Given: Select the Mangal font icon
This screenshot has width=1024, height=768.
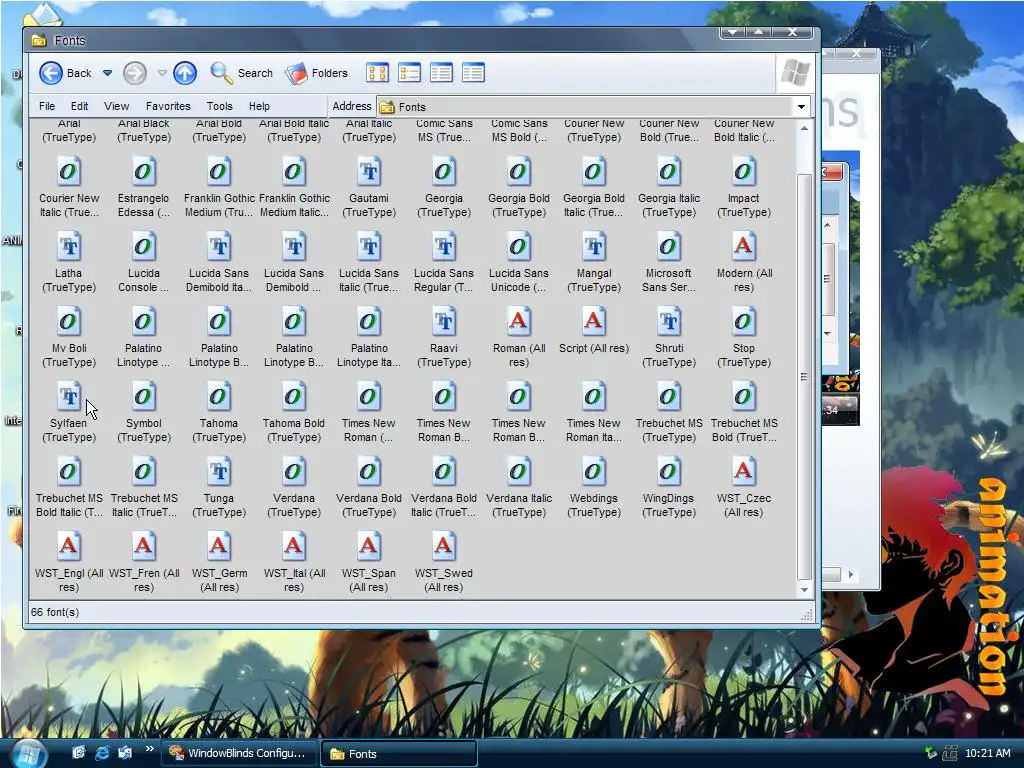Looking at the screenshot, I should [x=594, y=247].
